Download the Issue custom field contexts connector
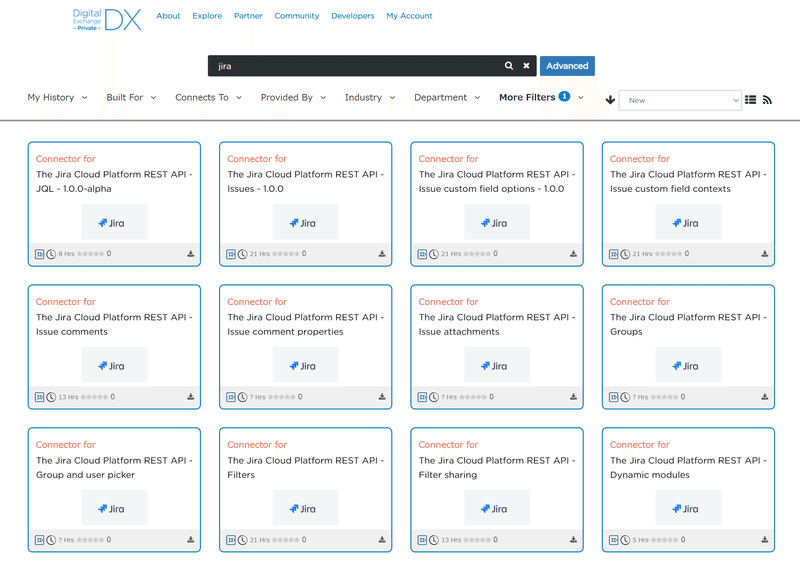The image size is (800, 563). point(764,254)
